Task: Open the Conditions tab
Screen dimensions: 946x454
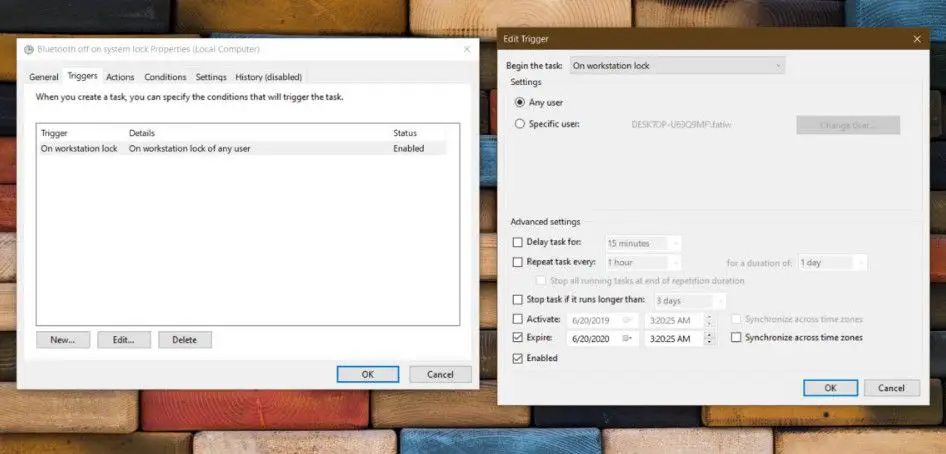Action: pos(165,77)
